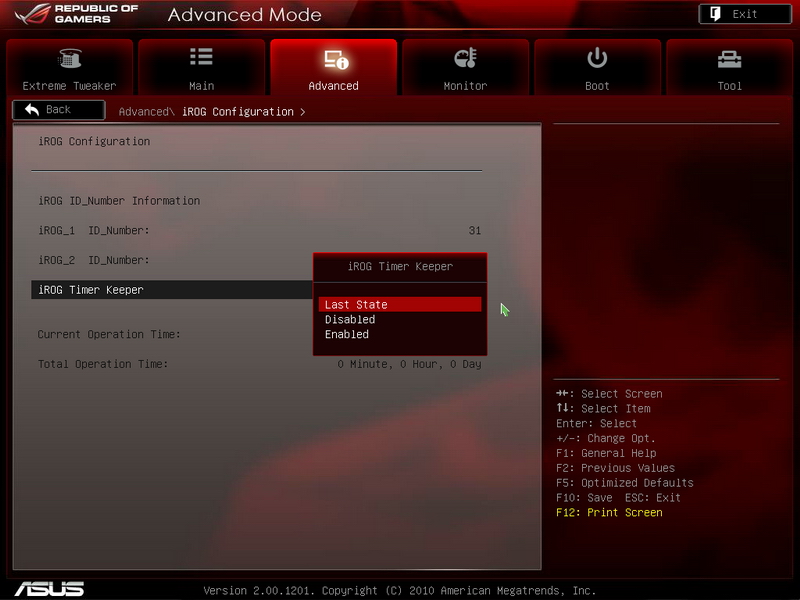Click the Enter: Select key hint
Image resolution: width=800 pixels, height=600 pixels.
[596, 423]
